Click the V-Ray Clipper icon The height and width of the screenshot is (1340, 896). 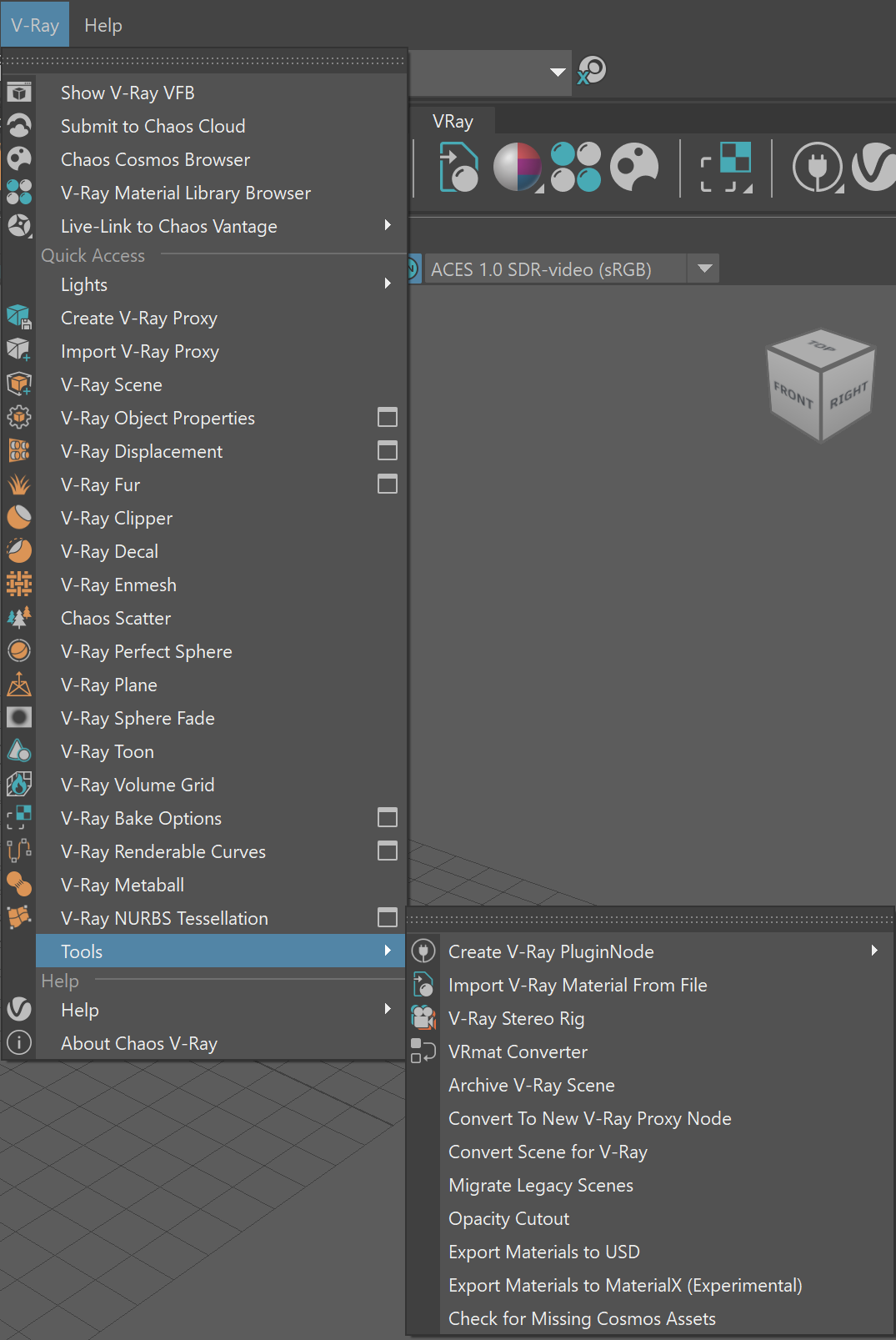(19, 518)
